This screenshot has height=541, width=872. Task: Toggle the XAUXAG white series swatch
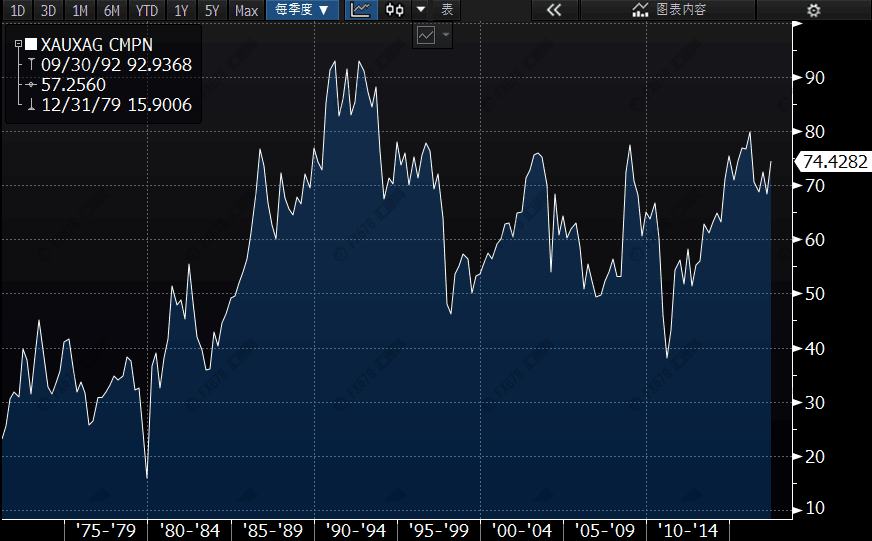click(31, 44)
